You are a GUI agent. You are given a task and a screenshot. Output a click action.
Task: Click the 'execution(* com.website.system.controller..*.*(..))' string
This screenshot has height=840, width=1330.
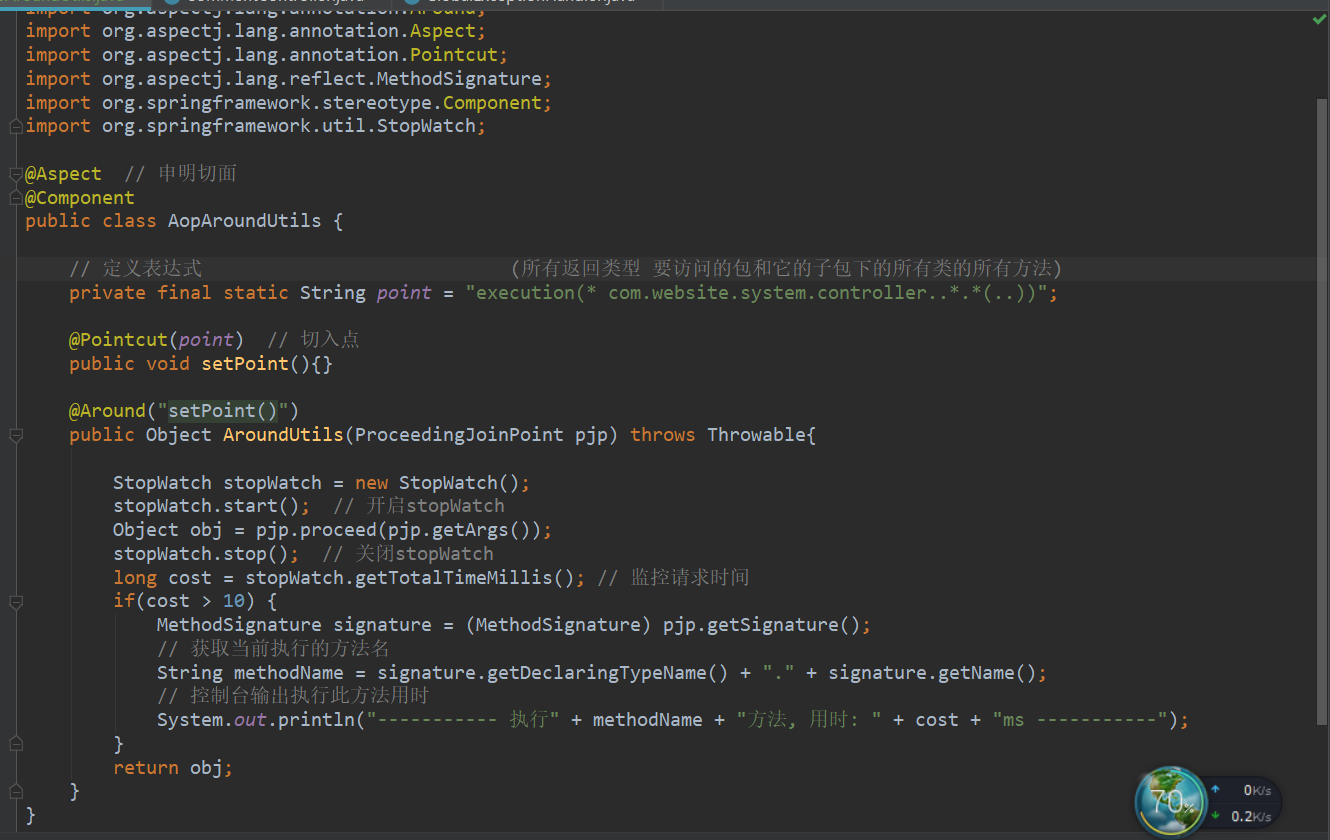pos(757,293)
